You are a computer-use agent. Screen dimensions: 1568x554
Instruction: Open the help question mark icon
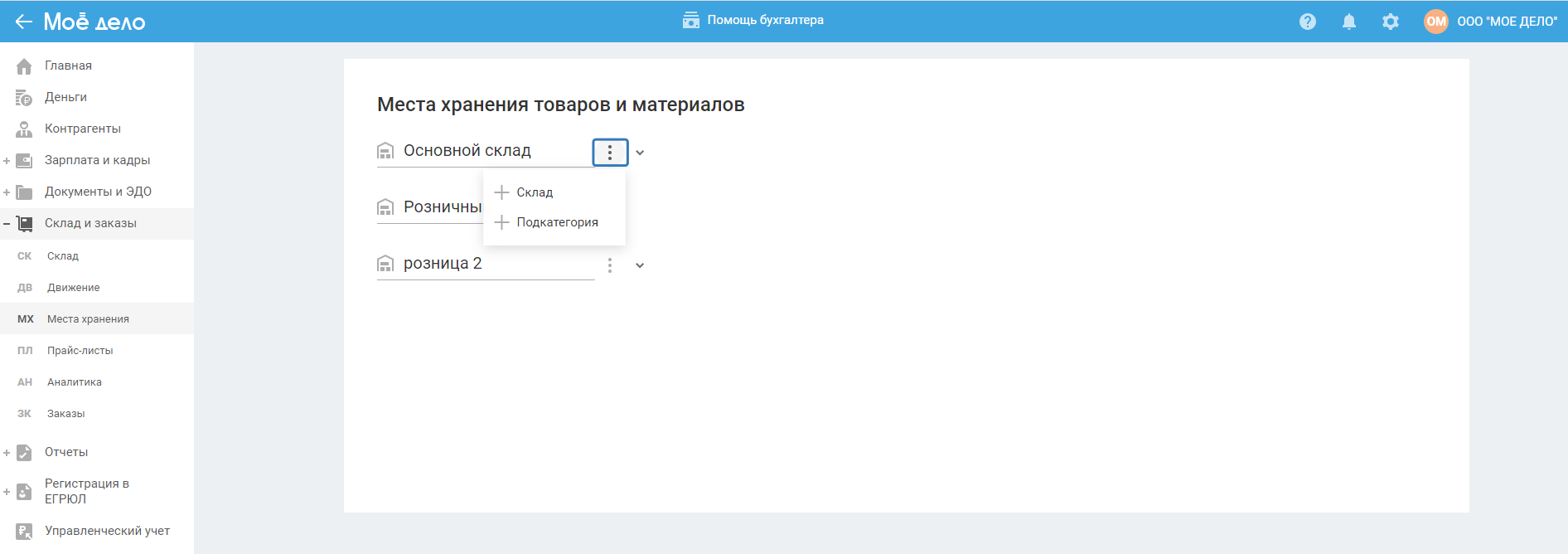point(1308,22)
